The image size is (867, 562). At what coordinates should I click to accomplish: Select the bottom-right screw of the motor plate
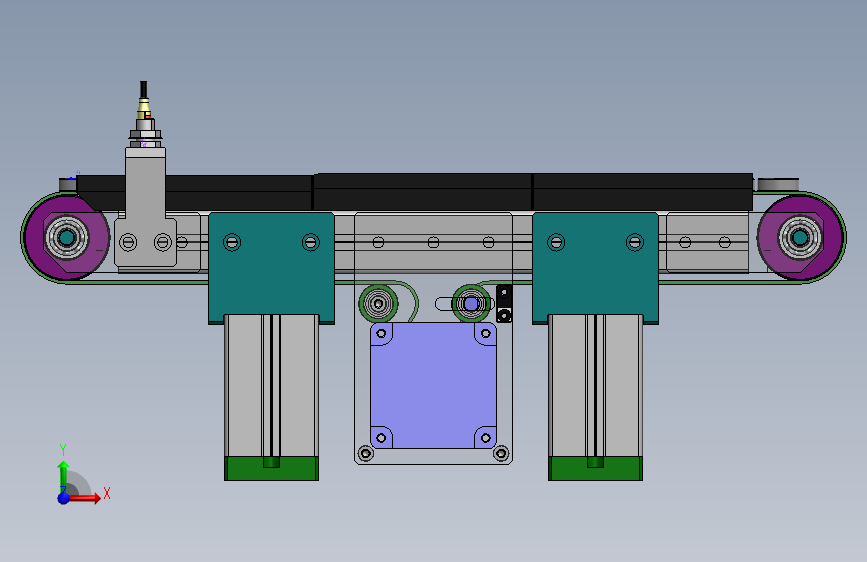[x=501, y=454]
